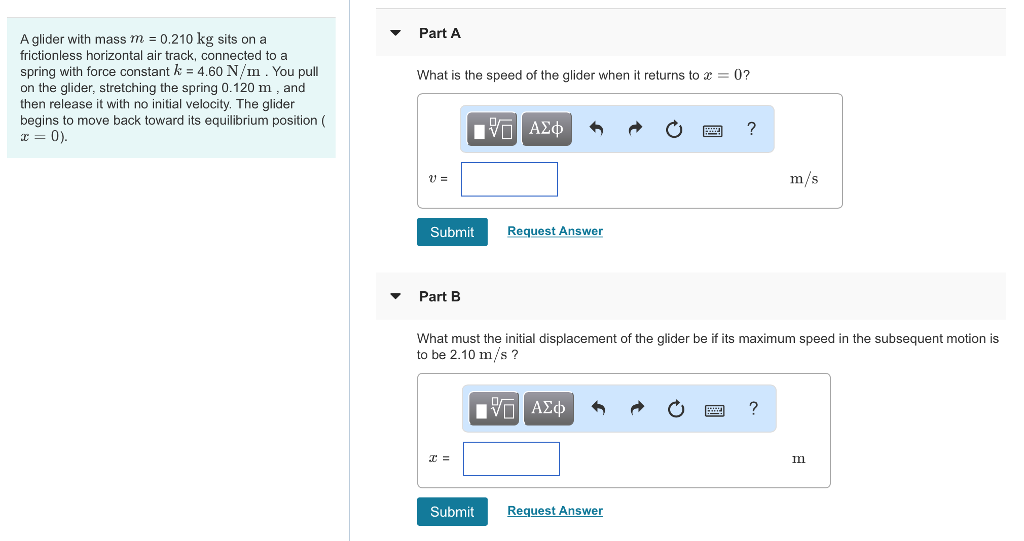Collapse the Part A section
This screenshot has height=541, width=1024.
coord(396,33)
